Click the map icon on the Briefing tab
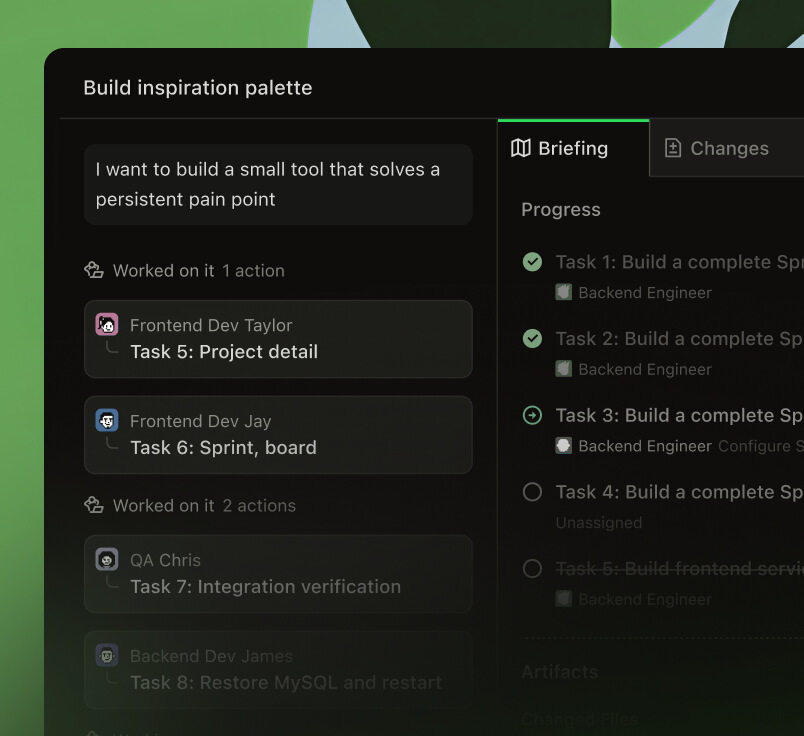 click(520, 148)
